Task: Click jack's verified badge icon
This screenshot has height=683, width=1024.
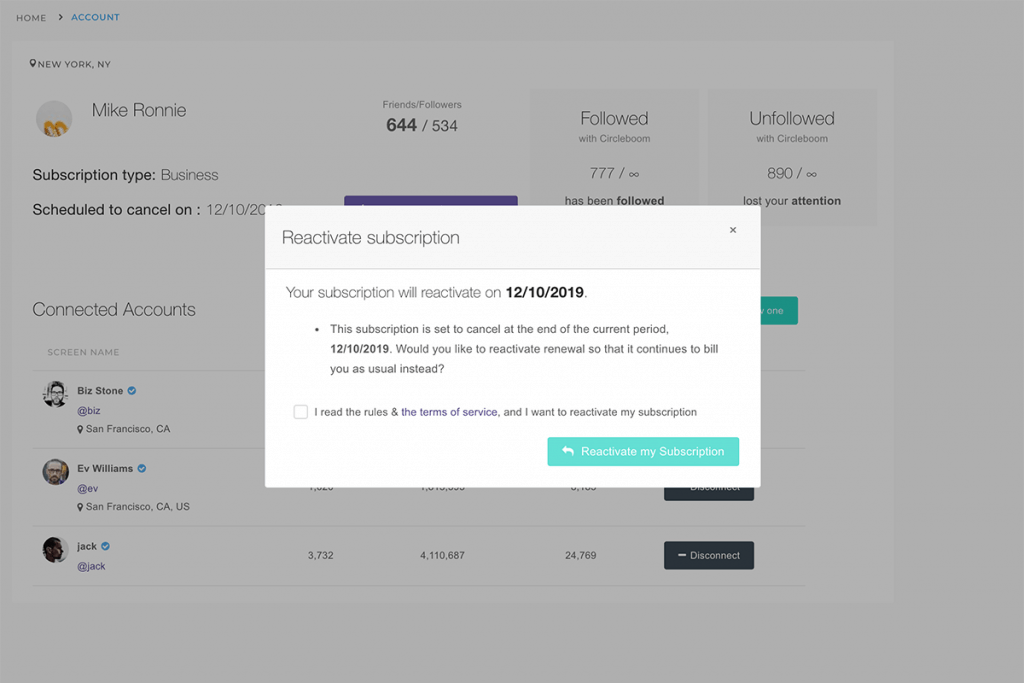Action: (x=105, y=546)
